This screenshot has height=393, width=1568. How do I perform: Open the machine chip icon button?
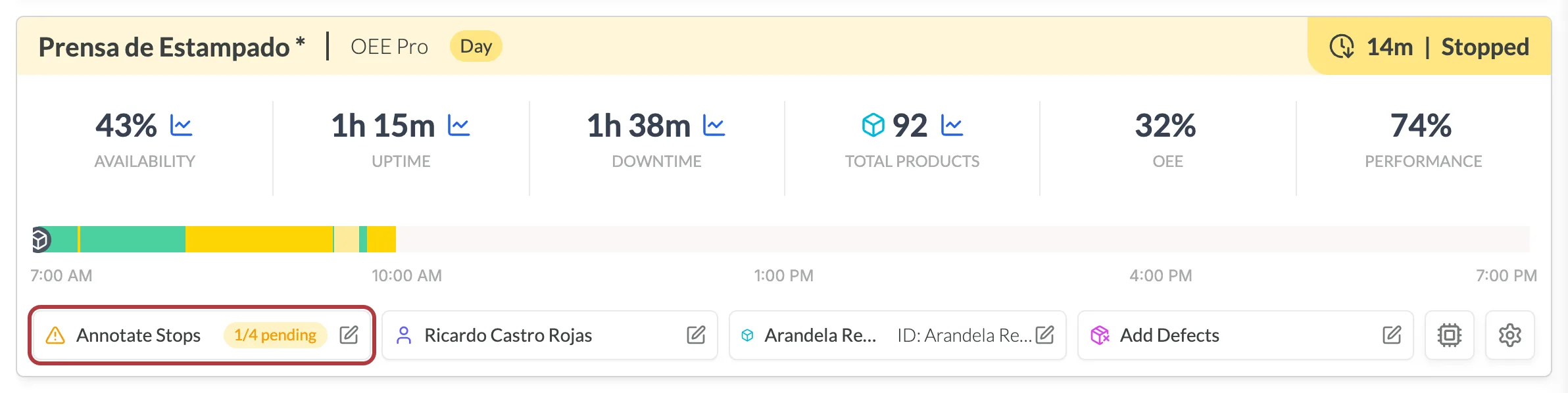[x=1450, y=335]
